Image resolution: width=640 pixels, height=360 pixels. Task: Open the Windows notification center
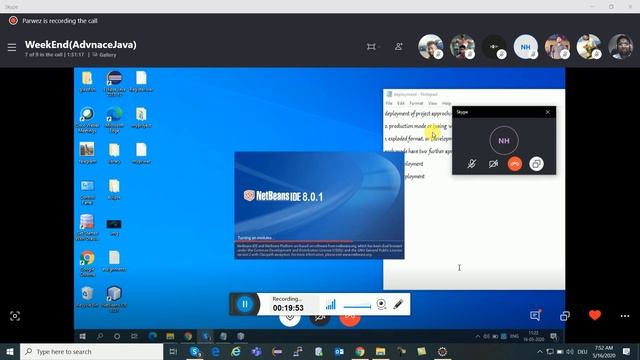point(626,351)
